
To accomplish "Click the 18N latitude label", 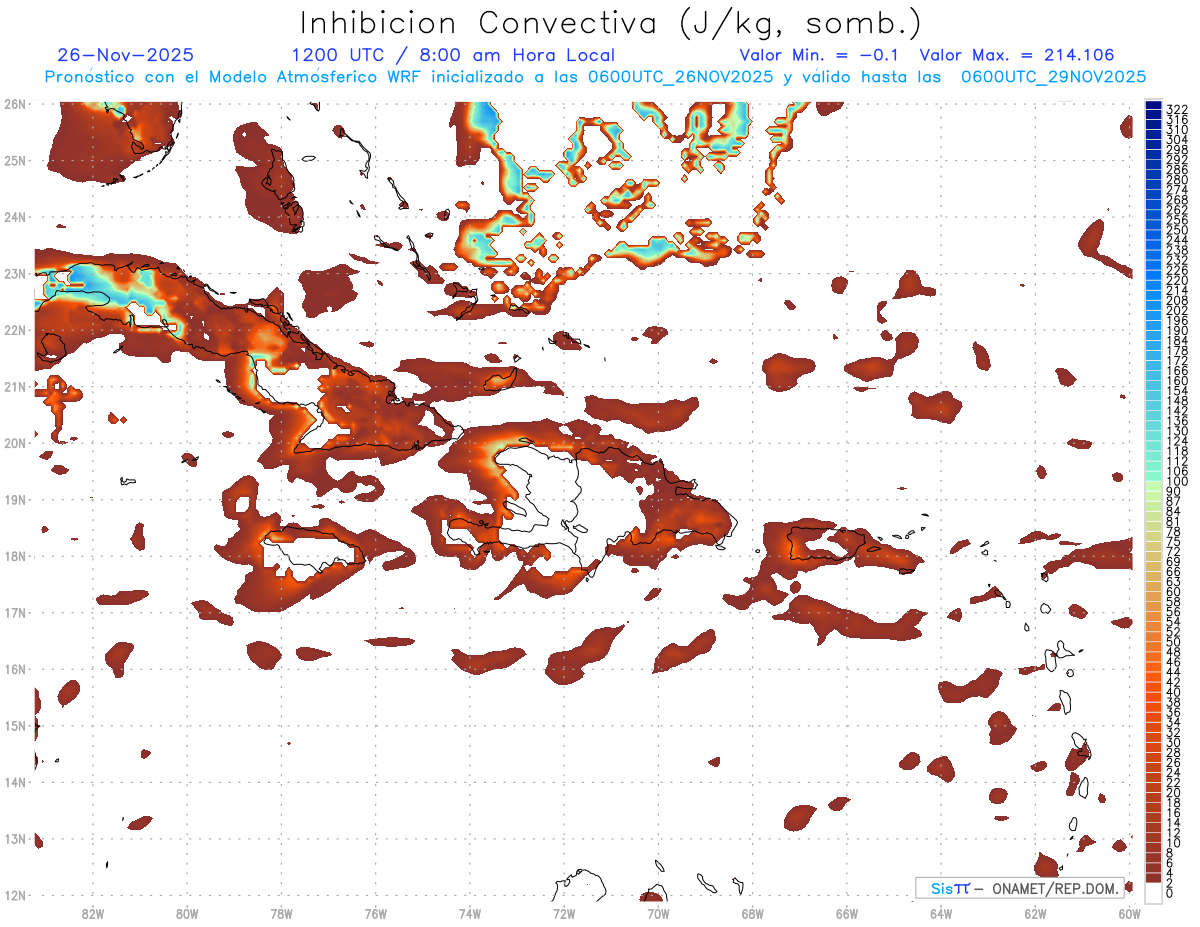I will 15,556.
